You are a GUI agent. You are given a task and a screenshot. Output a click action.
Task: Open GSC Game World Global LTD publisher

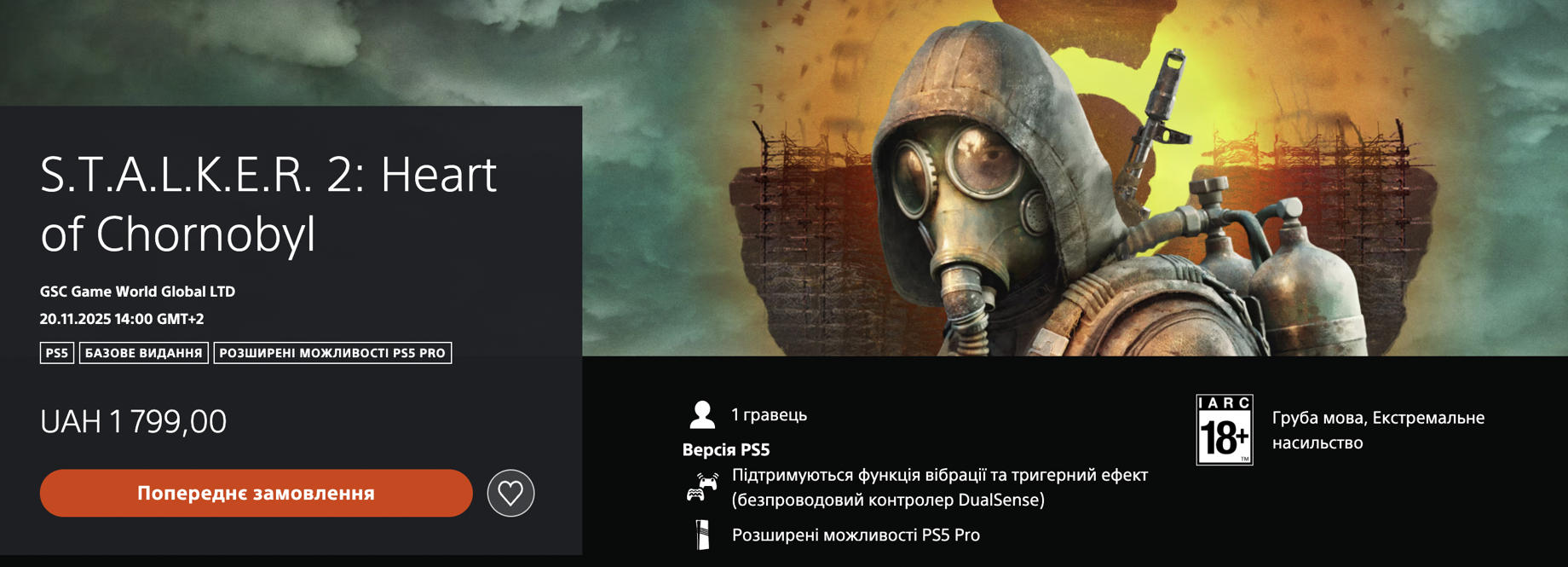[137, 292]
